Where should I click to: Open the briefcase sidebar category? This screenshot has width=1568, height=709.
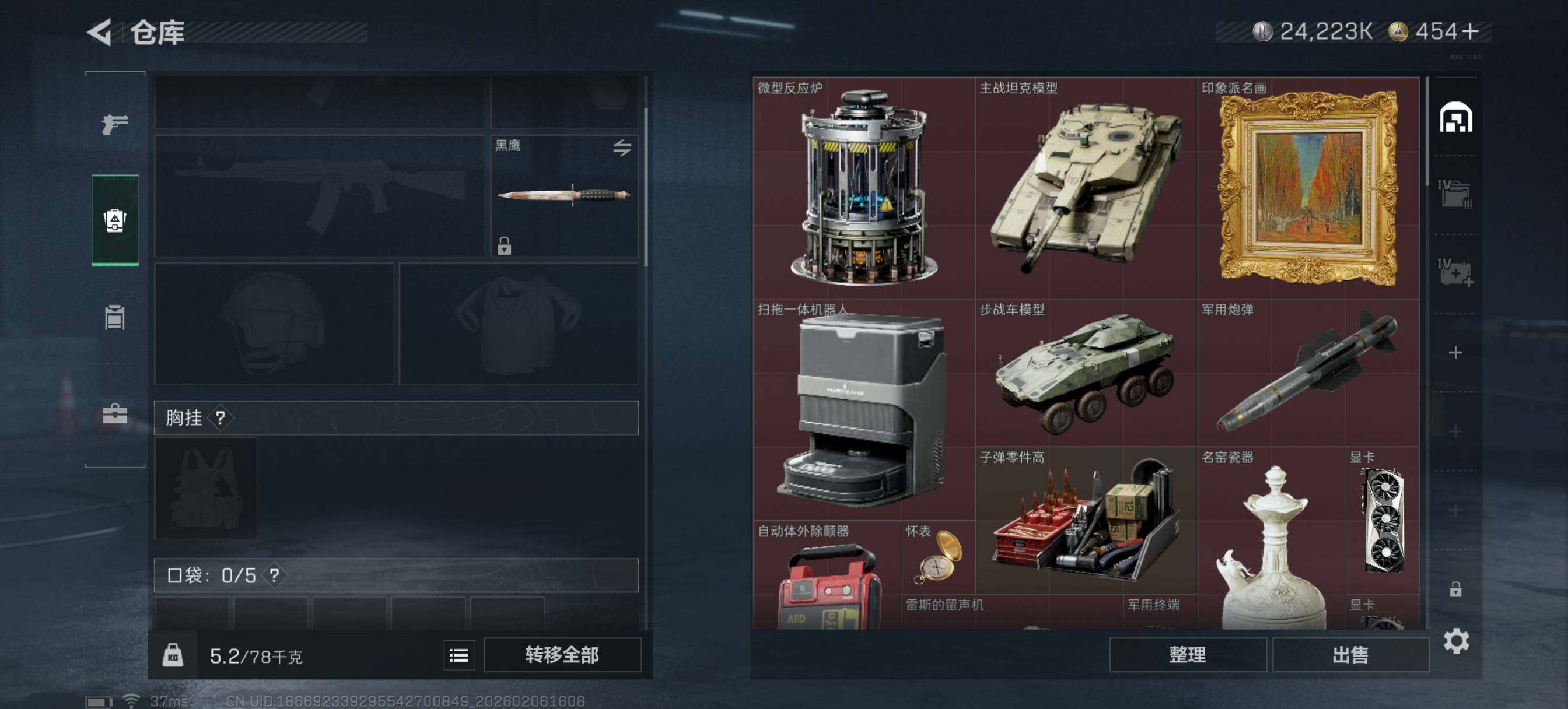pyautogui.click(x=115, y=415)
